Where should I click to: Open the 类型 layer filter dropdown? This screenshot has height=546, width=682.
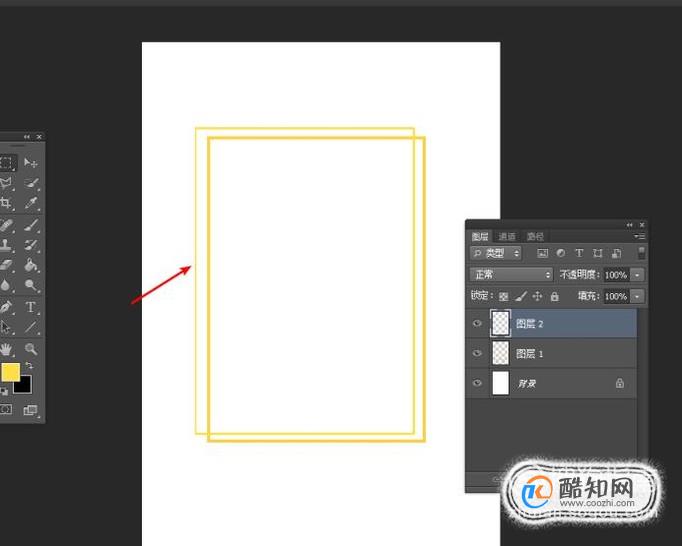coord(496,253)
